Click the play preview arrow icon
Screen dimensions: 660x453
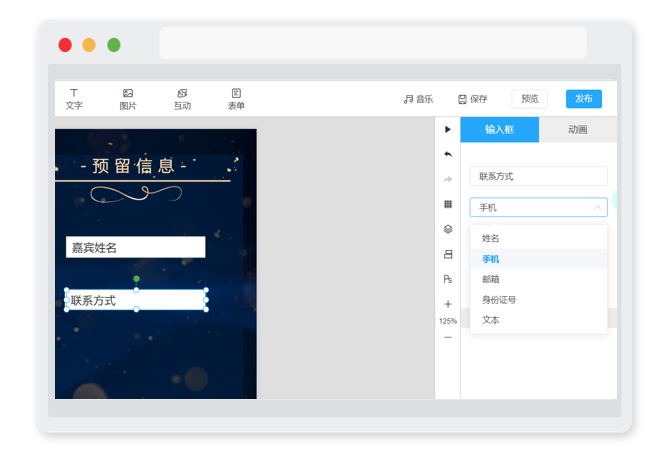(448, 129)
